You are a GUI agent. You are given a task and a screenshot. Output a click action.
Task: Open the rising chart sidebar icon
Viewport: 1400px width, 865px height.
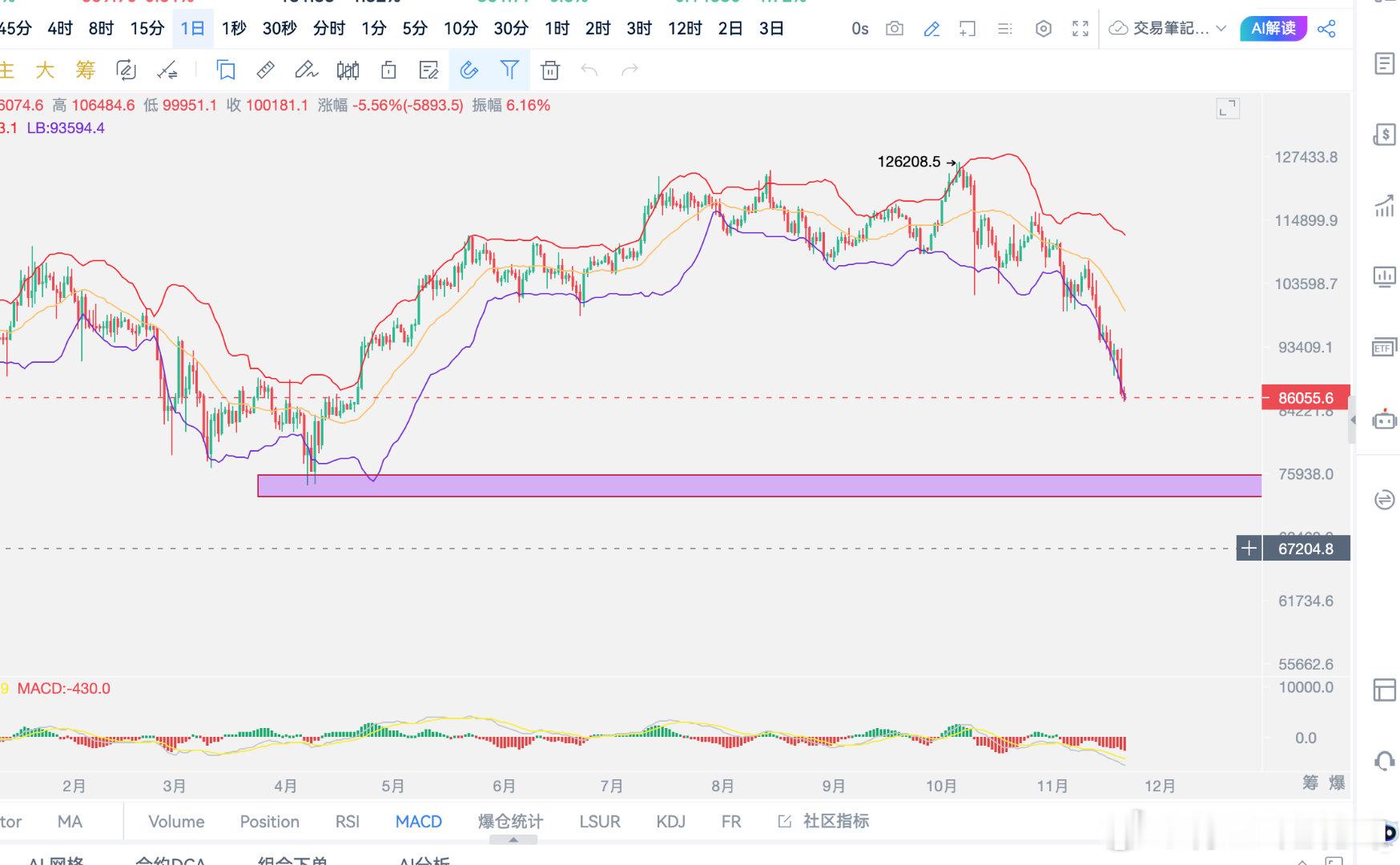1385,206
